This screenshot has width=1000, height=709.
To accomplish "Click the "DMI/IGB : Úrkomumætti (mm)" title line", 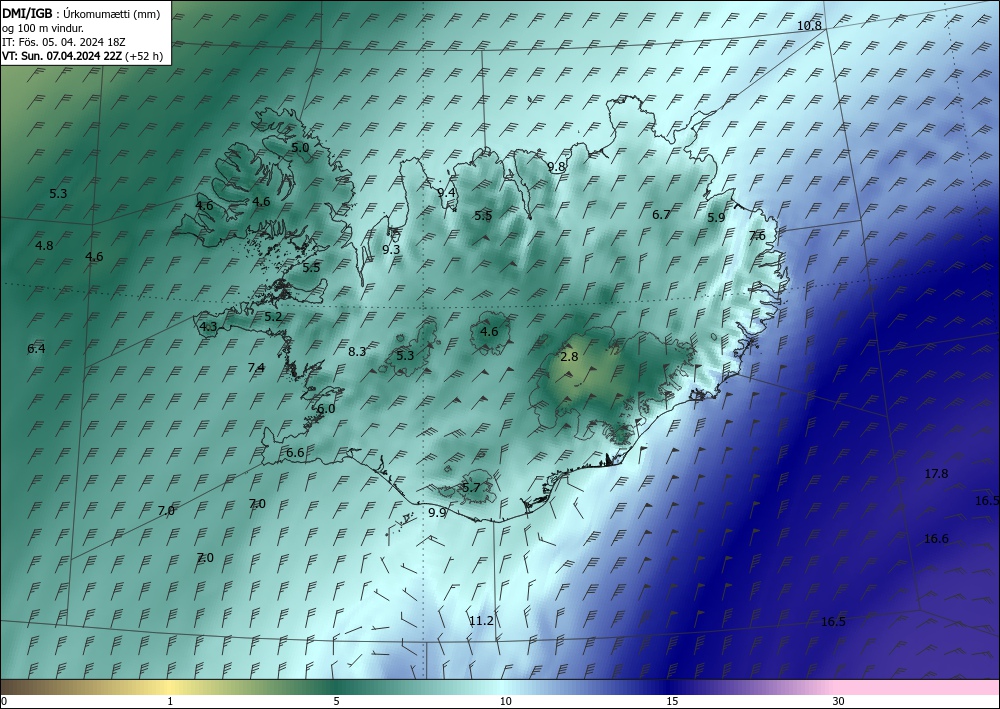I will point(81,14).
